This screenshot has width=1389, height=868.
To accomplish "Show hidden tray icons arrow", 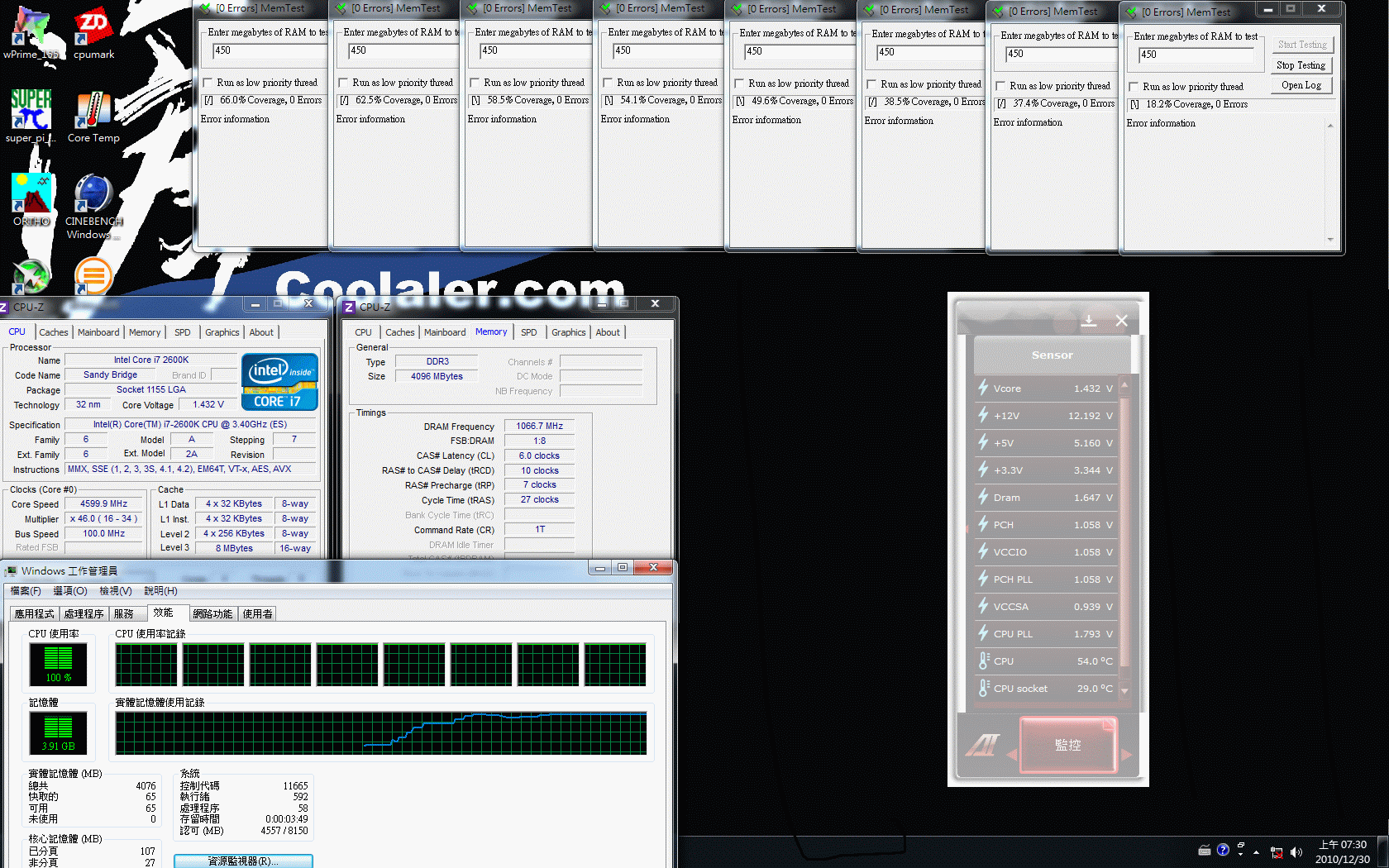I will [x=1257, y=852].
